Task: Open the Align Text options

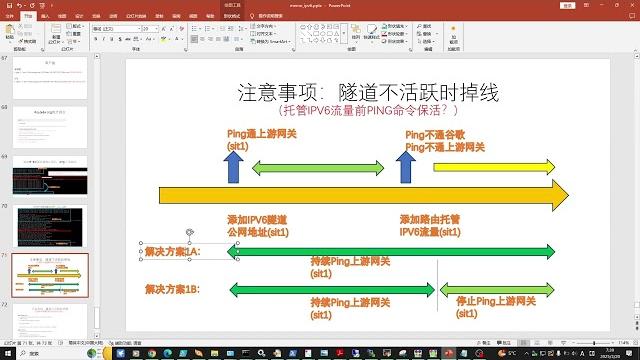Action: pyautogui.click(x=264, y=34)
